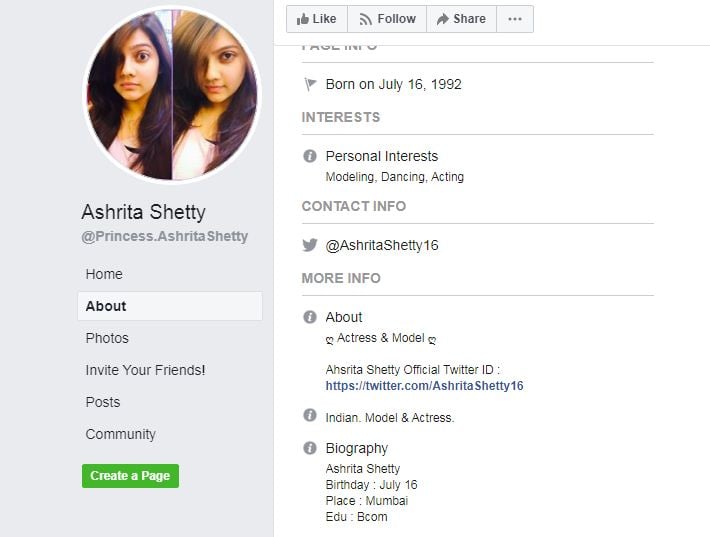The image size is (710, 537).
Task: Click the Twitter bird icon
Action: 310,245
